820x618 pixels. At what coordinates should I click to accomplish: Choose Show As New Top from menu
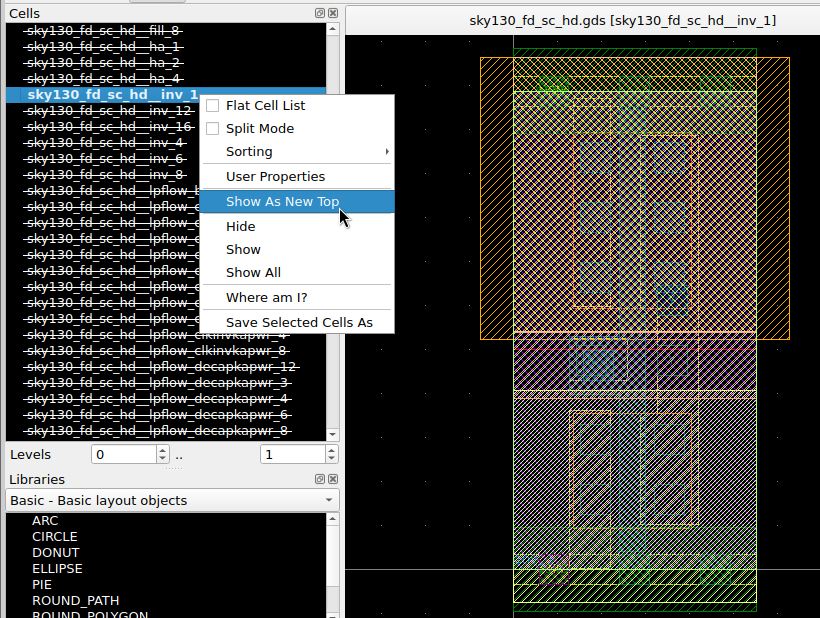click(x=282, y=201)
